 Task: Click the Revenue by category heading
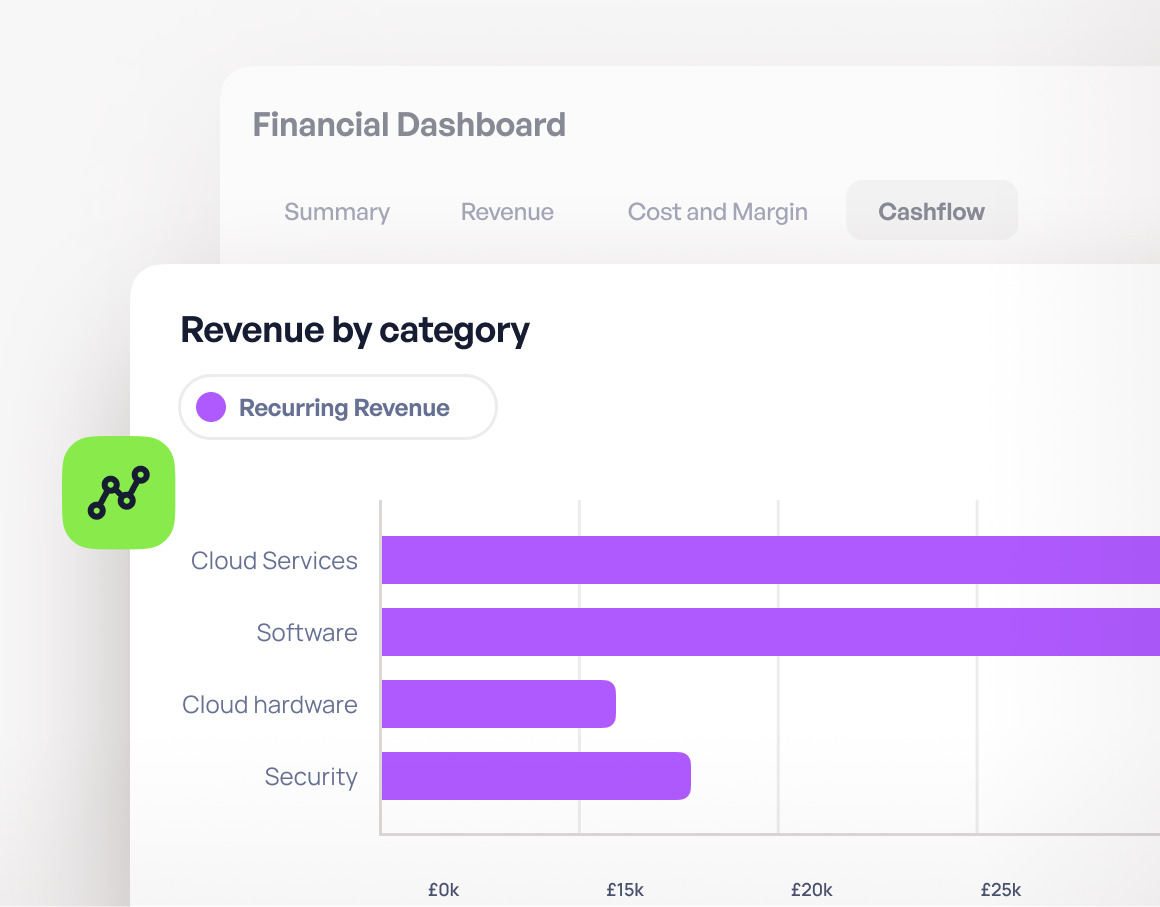355,330
